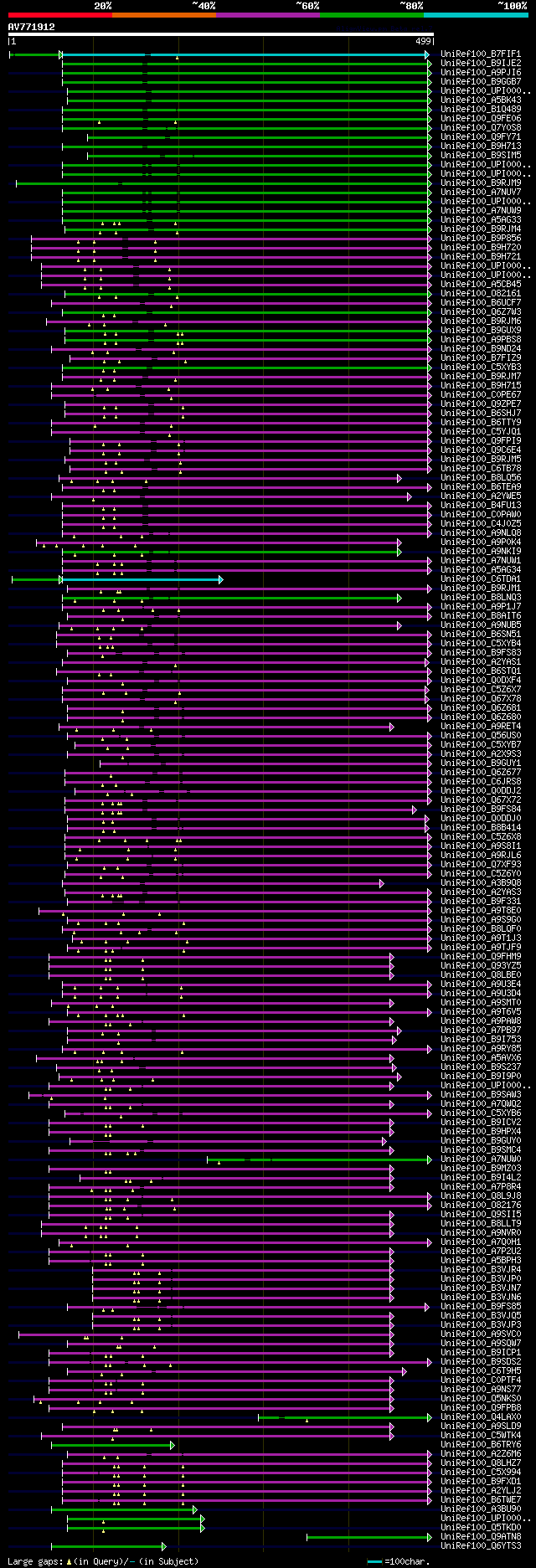Screen dimensions: 536x1568
Task: Select hit label UniRef100_B9P856
Action: (481, 239)
